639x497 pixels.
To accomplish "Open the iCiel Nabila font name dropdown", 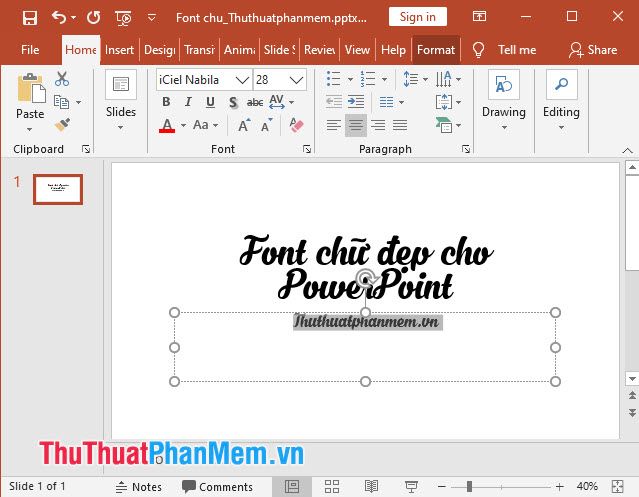I will [x=242, y=80].
